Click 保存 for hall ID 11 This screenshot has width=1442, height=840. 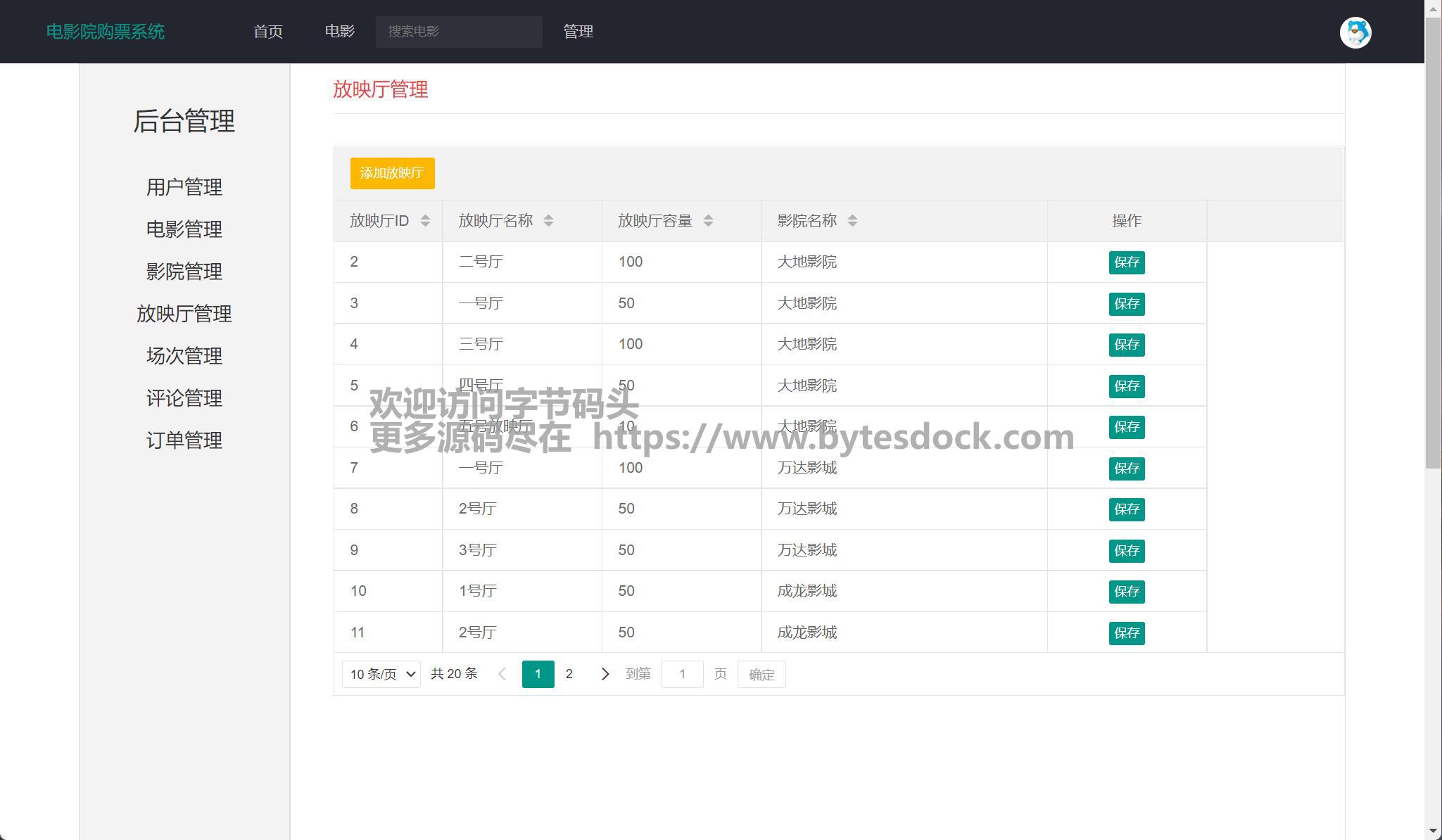coord(1126,633)
